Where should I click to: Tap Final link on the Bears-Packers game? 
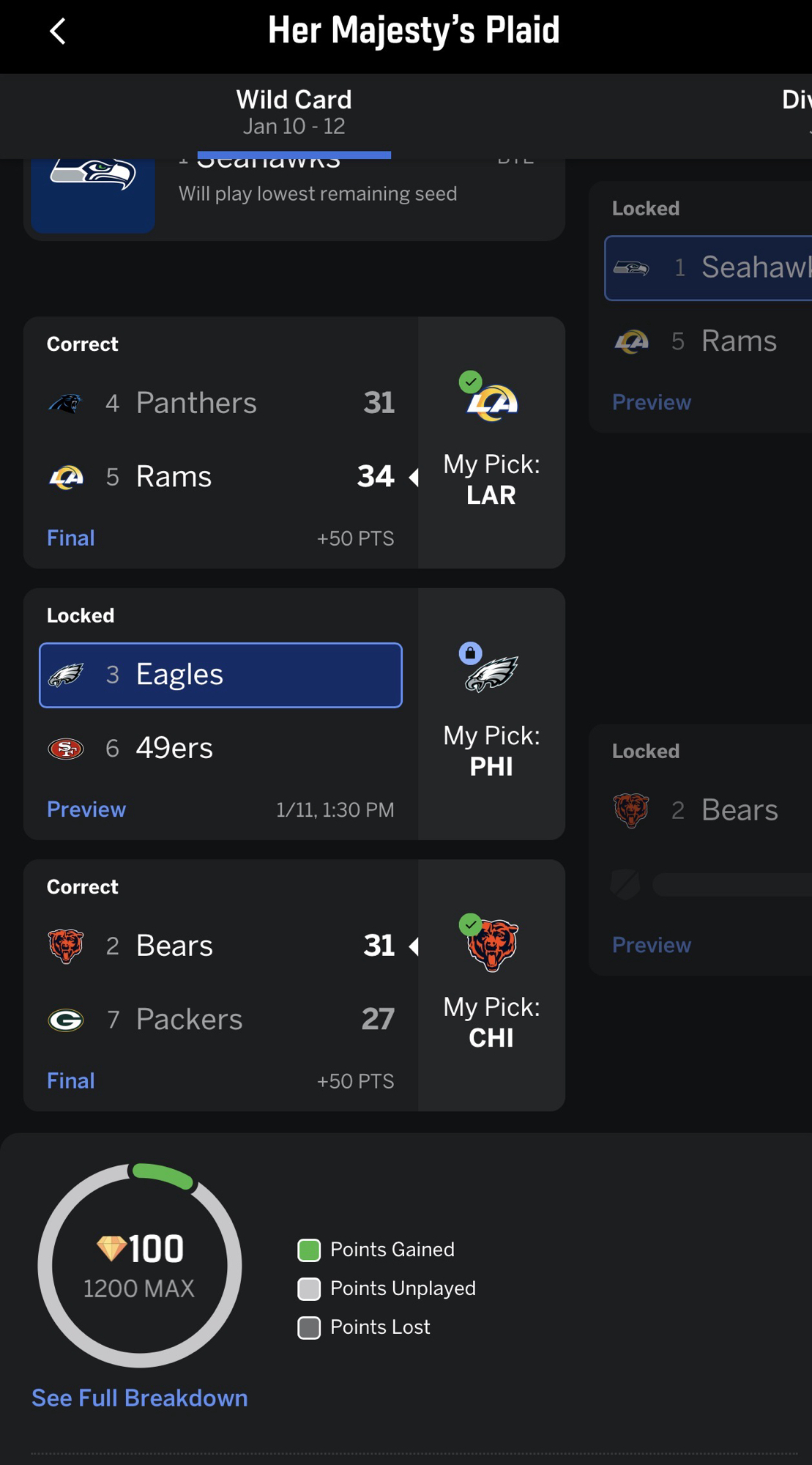pos(71,1081)
